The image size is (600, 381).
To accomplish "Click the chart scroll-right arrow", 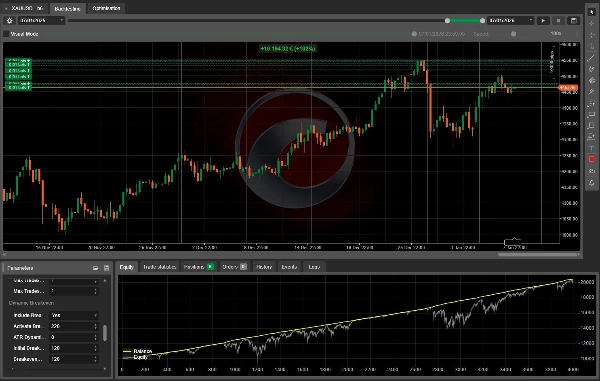I will pyautogui.click(x=579, y=254).
